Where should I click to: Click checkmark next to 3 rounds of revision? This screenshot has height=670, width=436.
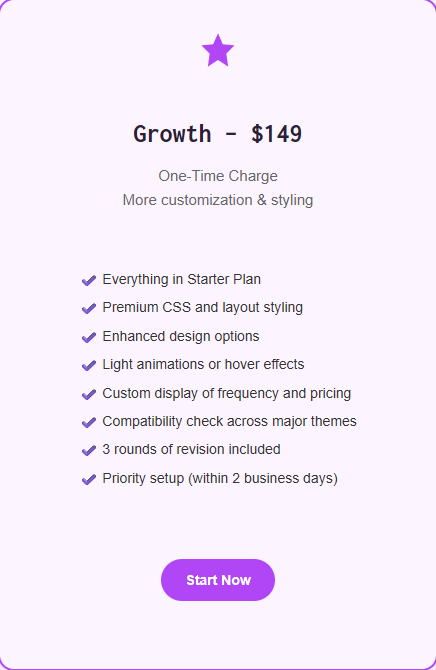tap(88, 450)
